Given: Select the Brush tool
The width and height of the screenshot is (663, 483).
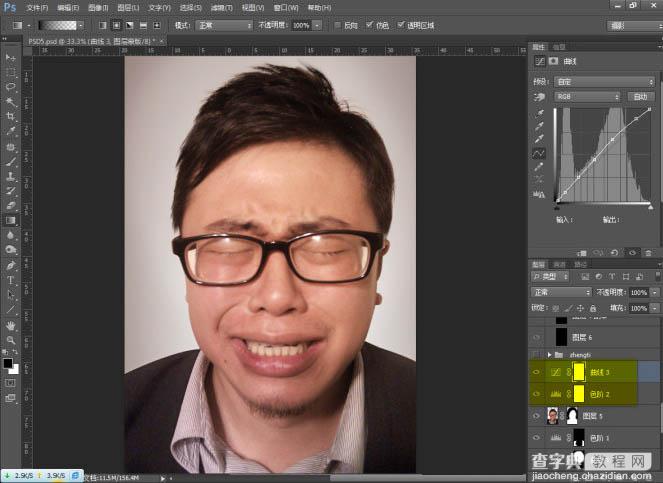Looking at the screenshot, I should click(11, 162).
